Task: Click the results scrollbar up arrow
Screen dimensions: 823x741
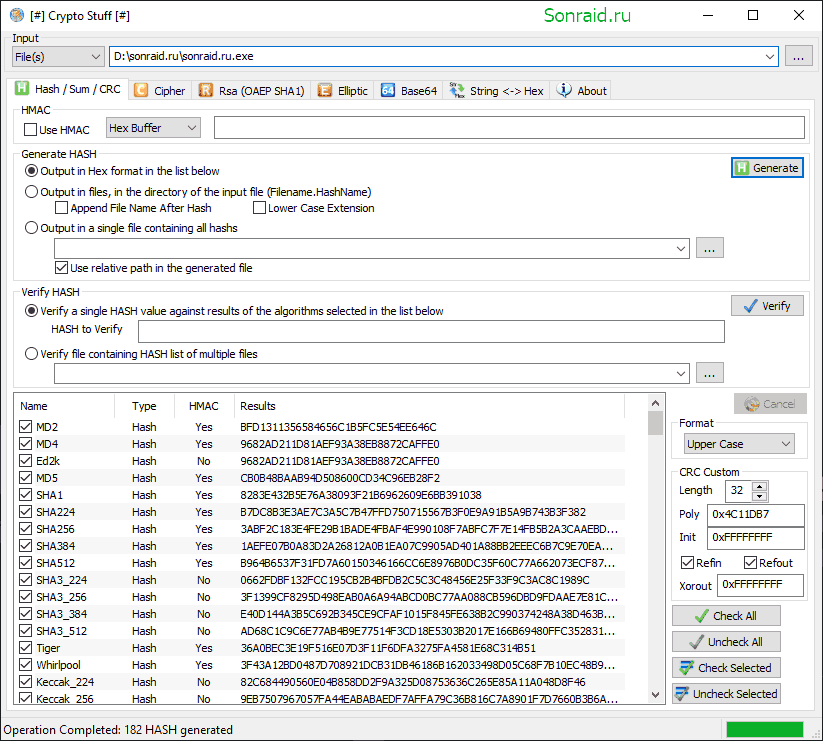Action: pos(655,403)
